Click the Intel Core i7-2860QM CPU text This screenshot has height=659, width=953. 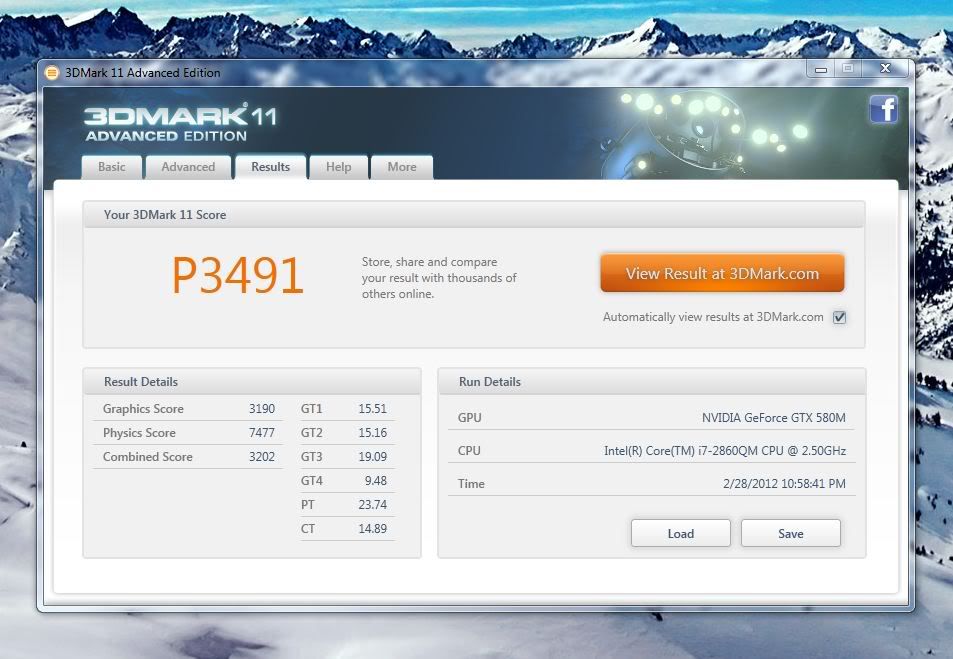[x=725, y=450]
